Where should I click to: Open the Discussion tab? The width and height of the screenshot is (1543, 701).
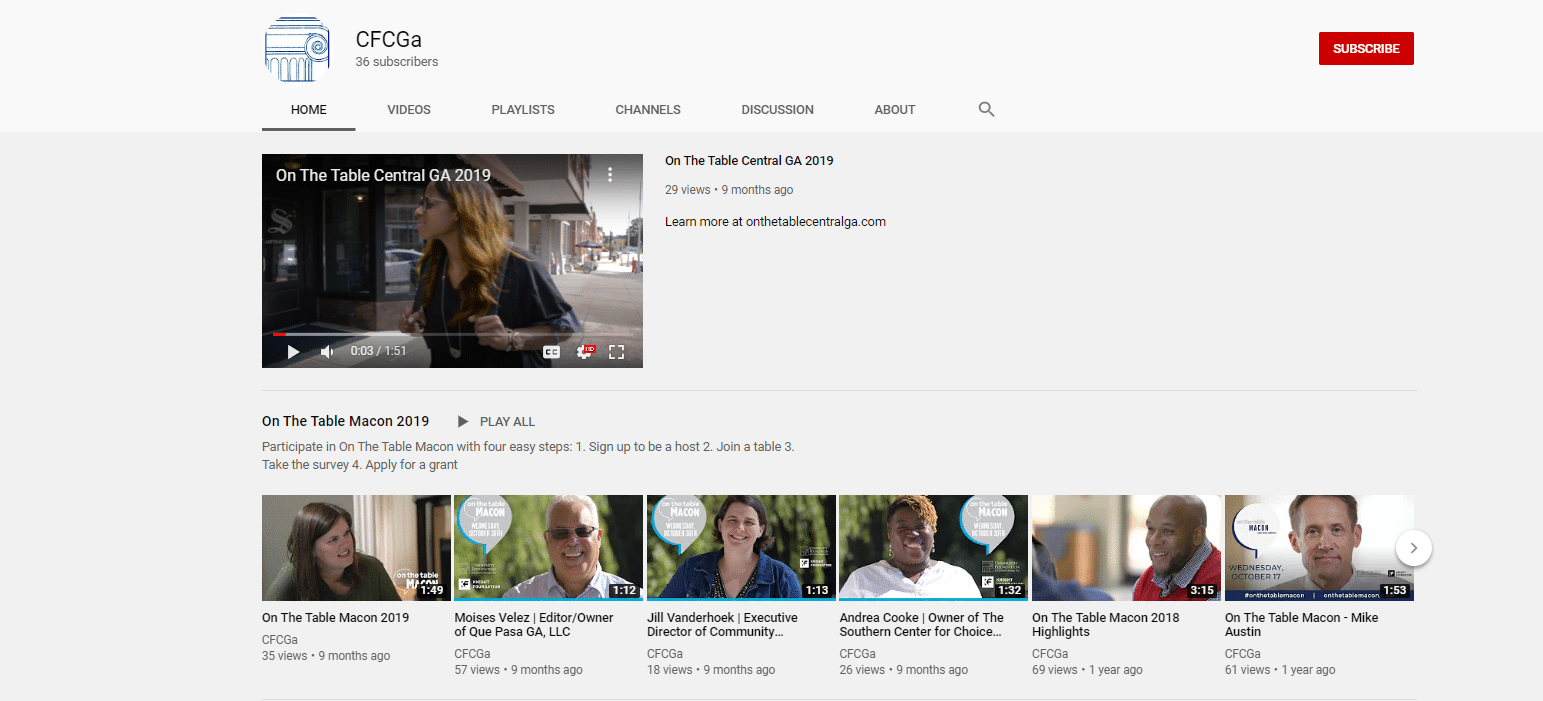click(778, 110)
